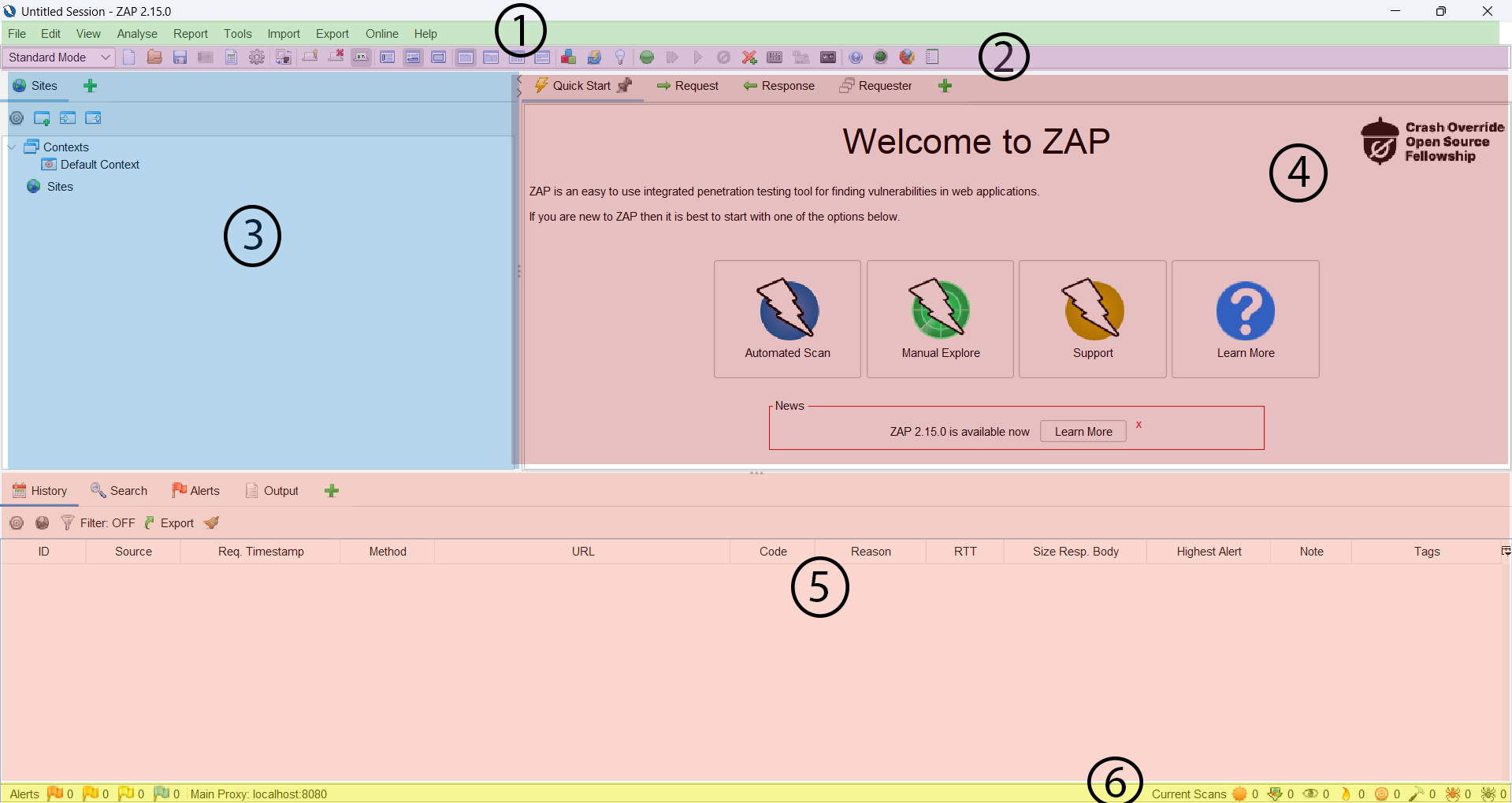Select the Sites node in tree

pos(50,187)
